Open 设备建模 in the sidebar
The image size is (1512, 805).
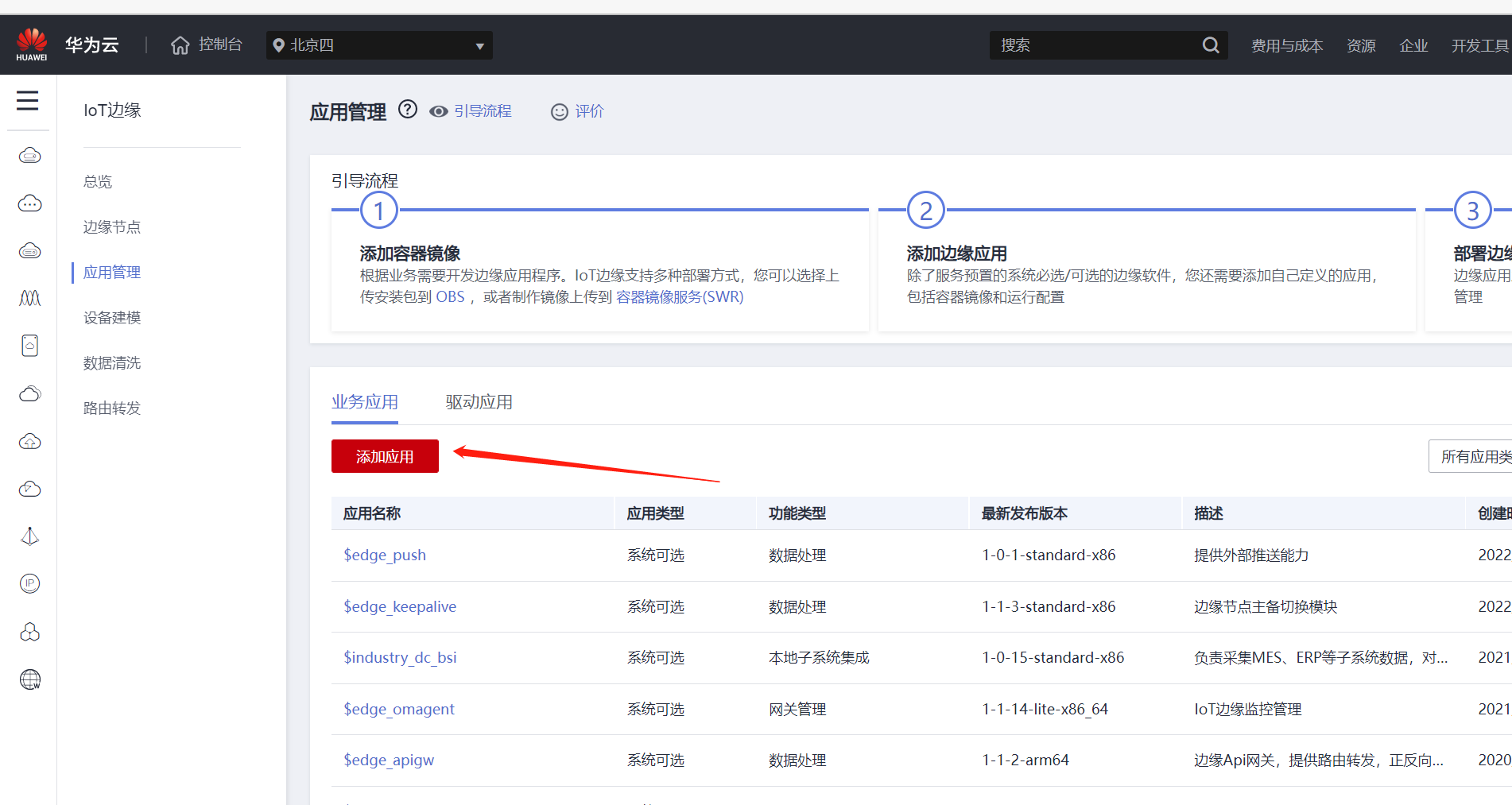point(112,318)
